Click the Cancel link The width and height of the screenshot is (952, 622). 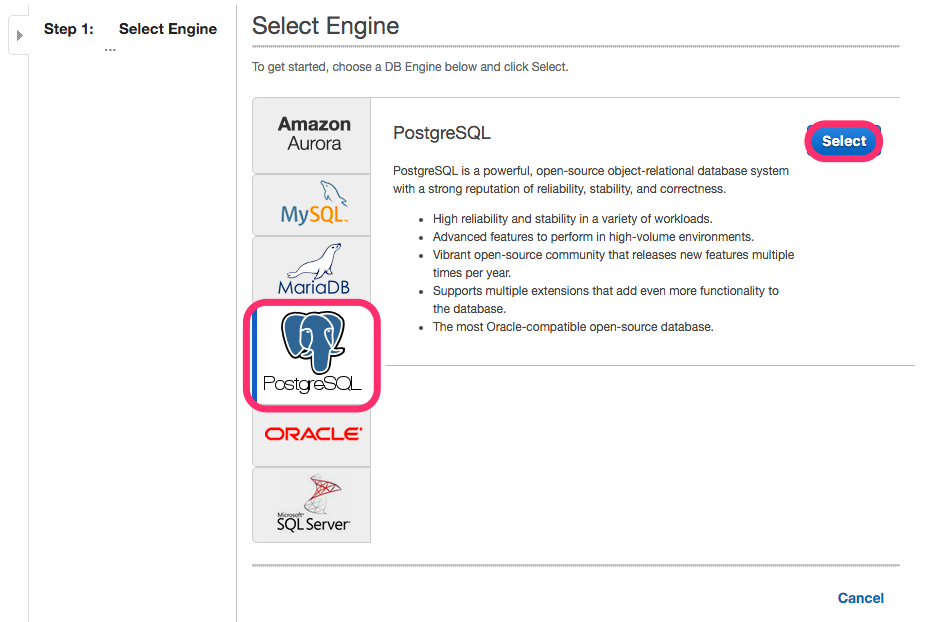[x=860, y=598]
